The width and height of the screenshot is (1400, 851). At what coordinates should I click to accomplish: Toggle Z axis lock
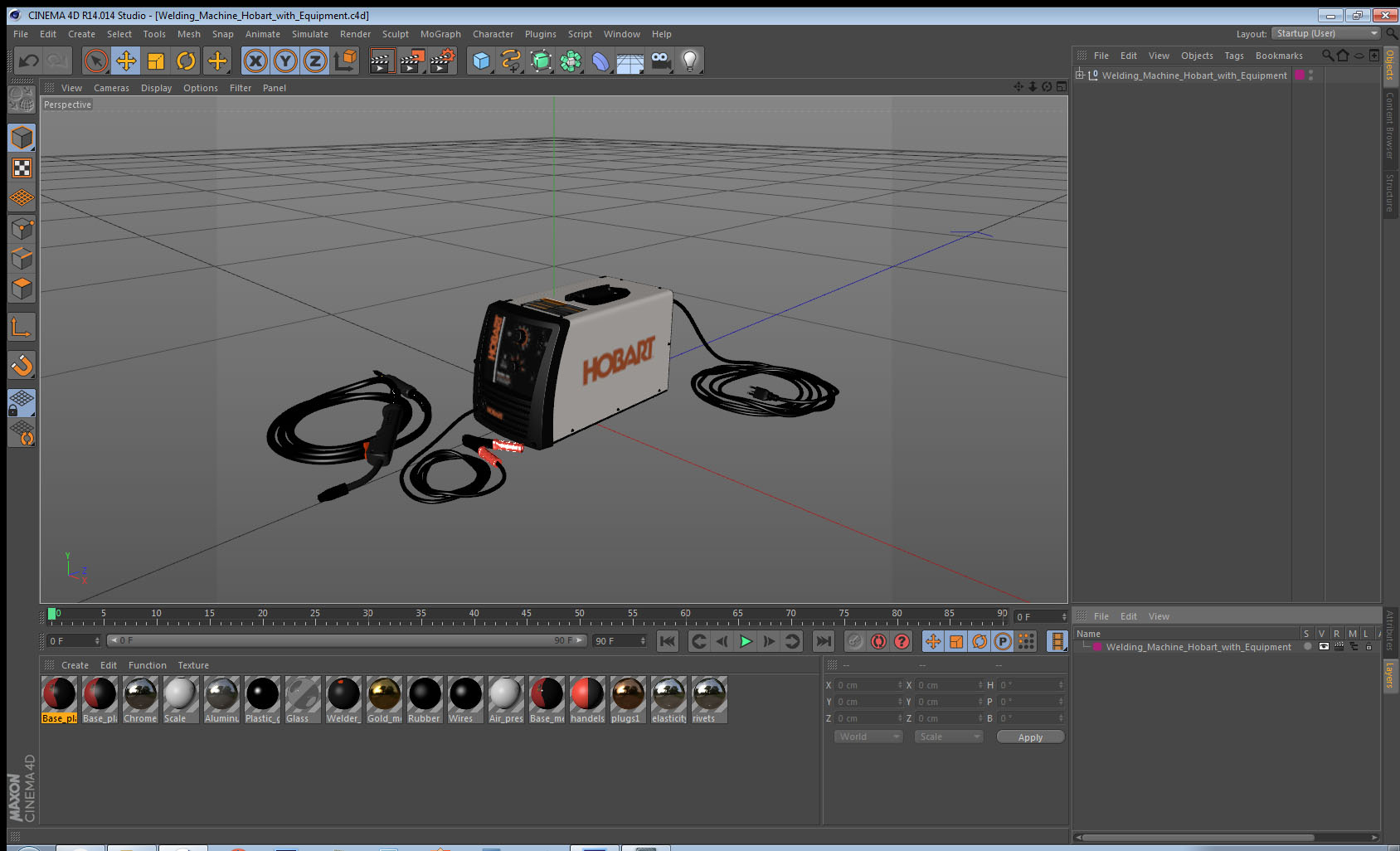(315, 61)
